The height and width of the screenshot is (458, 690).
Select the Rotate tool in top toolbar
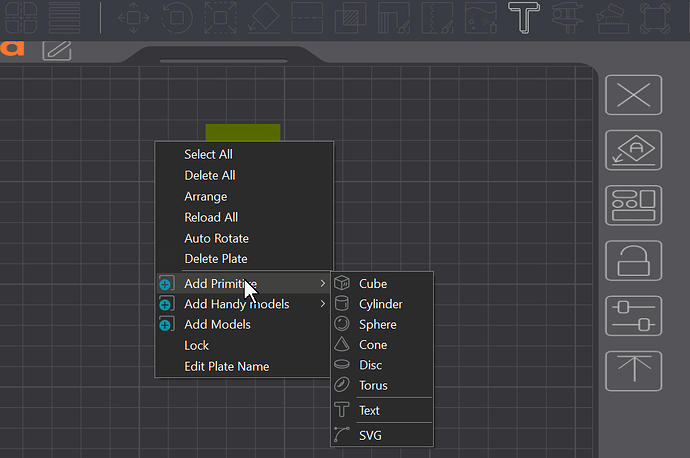click(176, 18)
